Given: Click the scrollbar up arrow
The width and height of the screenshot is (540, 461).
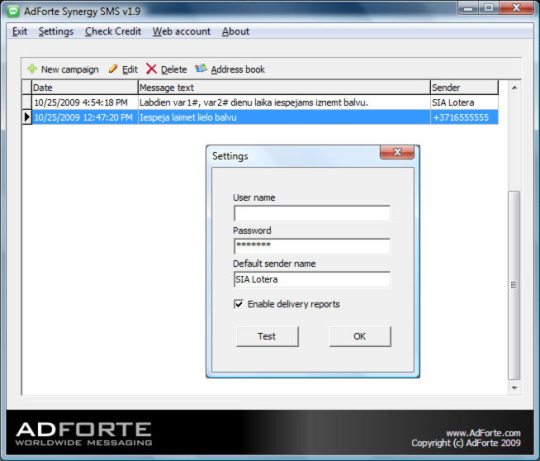Looking at the screenshot, I should [x=514, y=88].
